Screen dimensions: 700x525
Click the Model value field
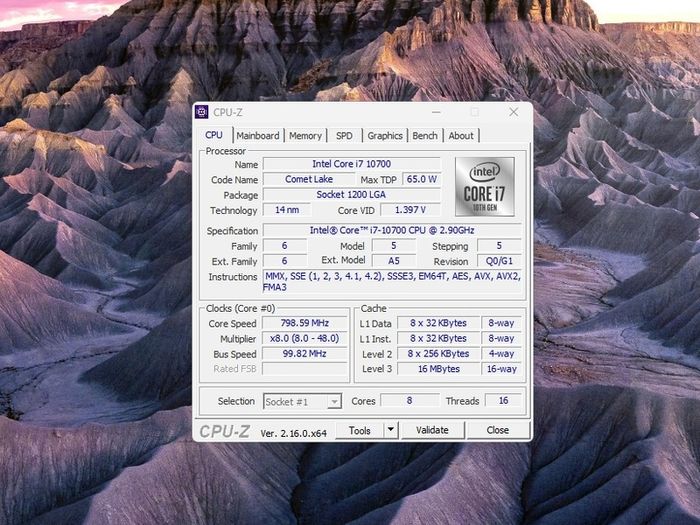(x=393, y=246)
